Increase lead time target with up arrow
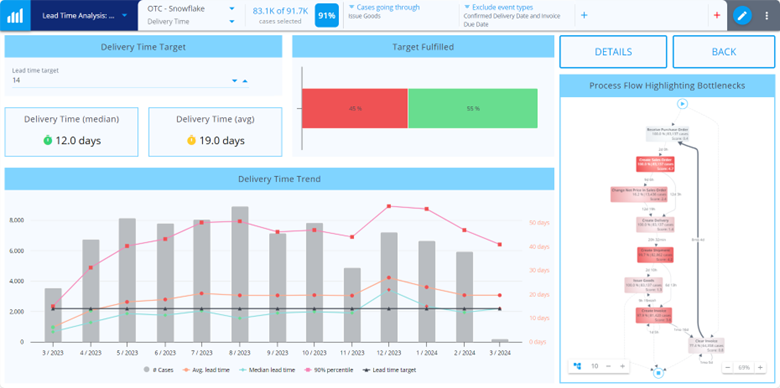This screenshot has width=780, height=388. pyautogui.click(x=245, y=81)
